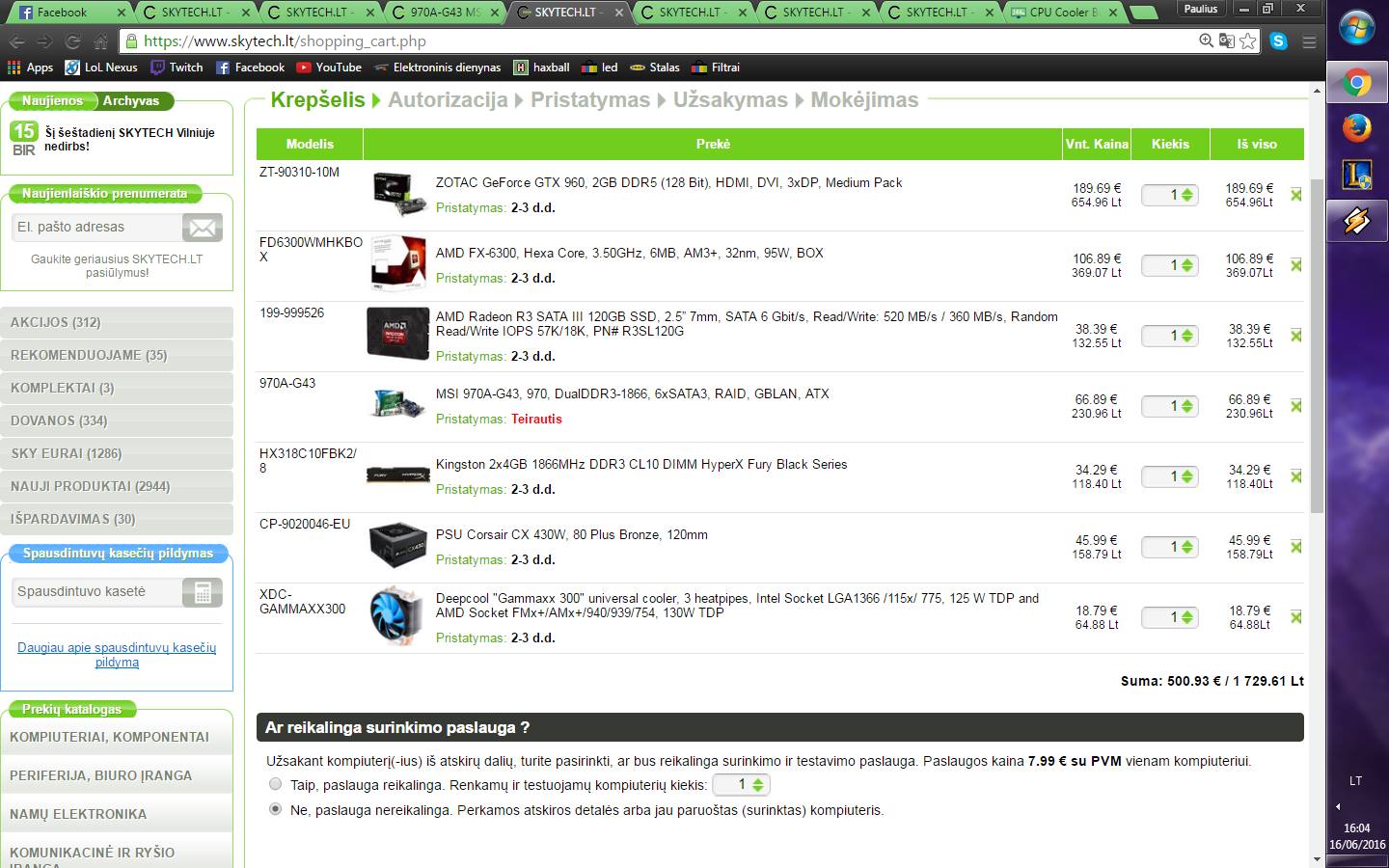The height and width of the screenshot is (868, 1389).
Task: Remove AMD FX-6300 from cart
Action: [1296, 265]
